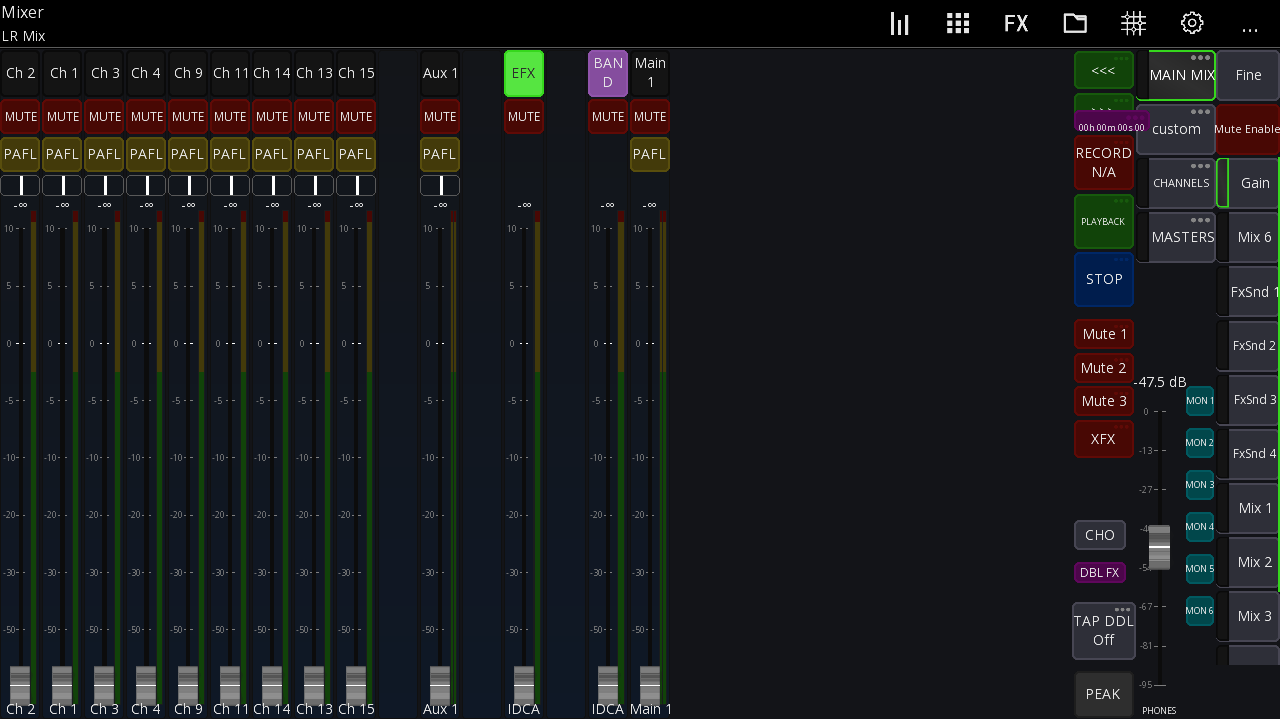Activate Mute 2 group
1280x719 pixels.
tap(1104, 368)
